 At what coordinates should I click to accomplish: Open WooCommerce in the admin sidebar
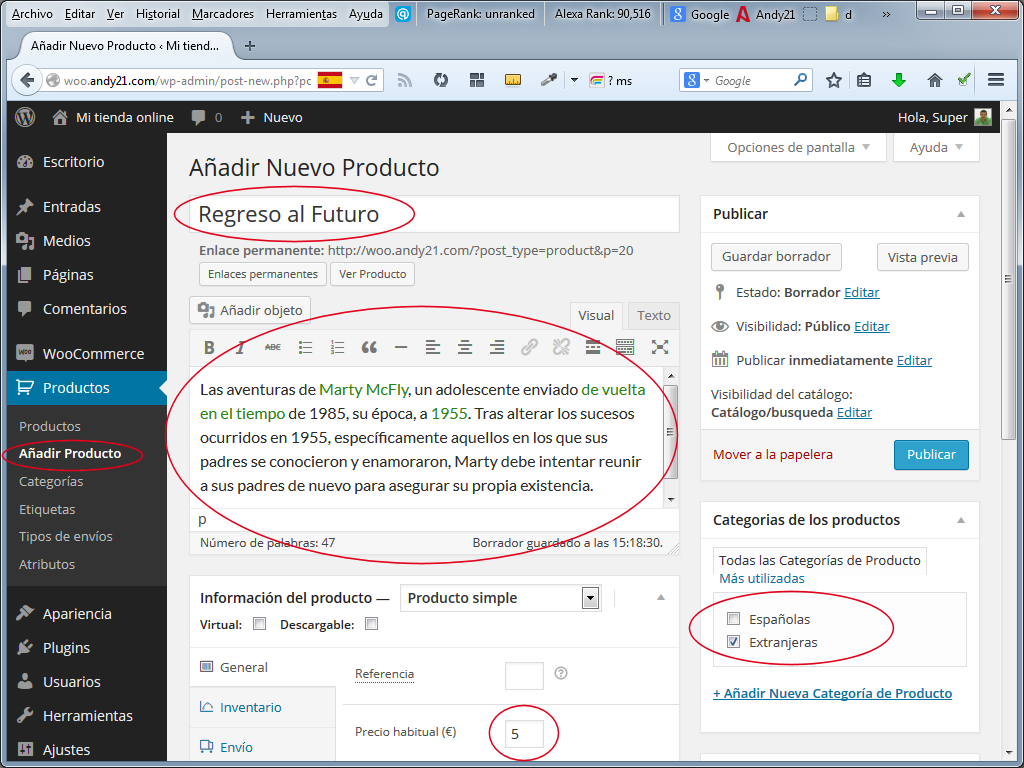[x=87, y=353]
